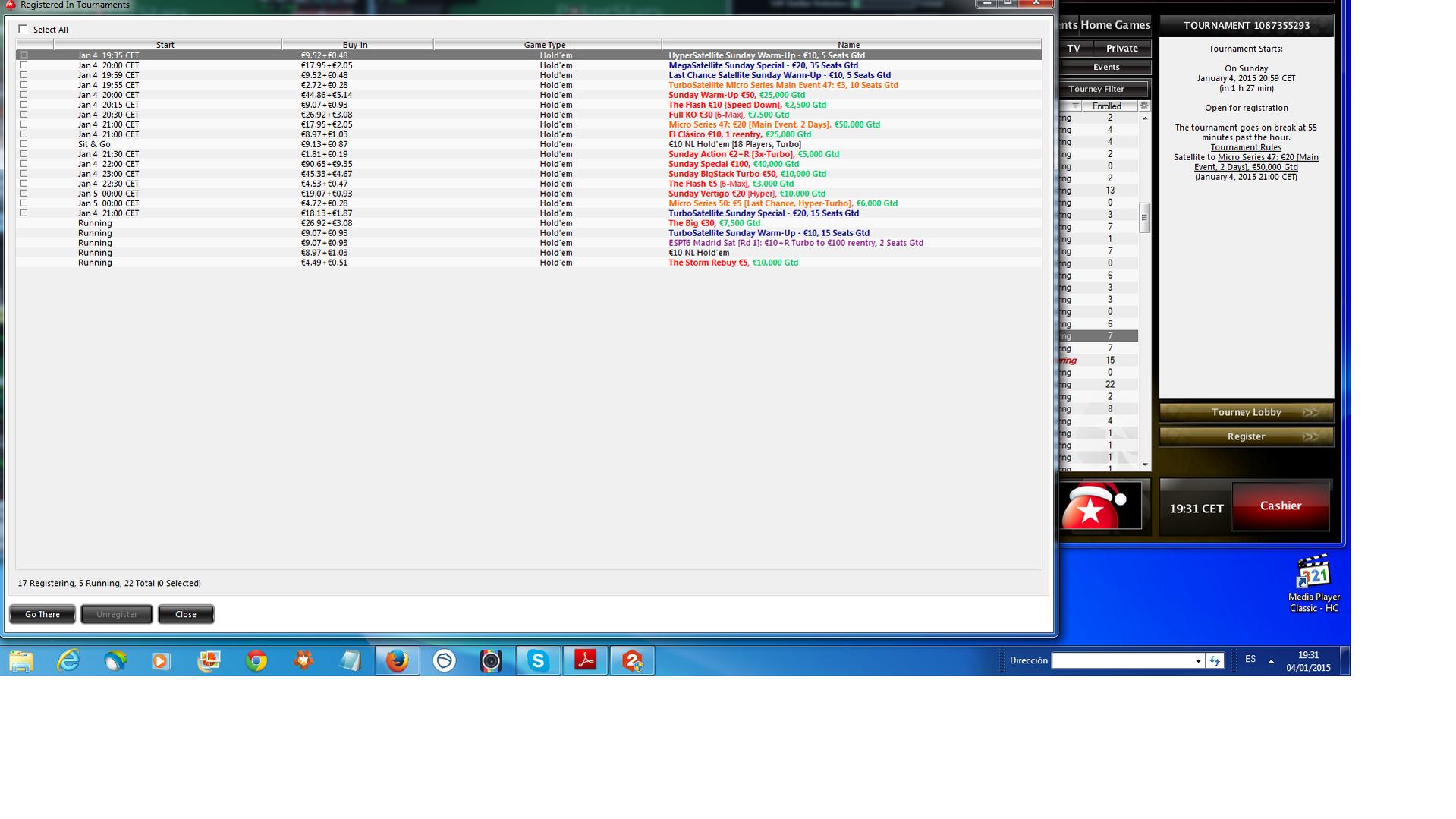
Task: Open Adobe Reader taskbar icon
Action: pyautogui.click(x=585, y=661)
